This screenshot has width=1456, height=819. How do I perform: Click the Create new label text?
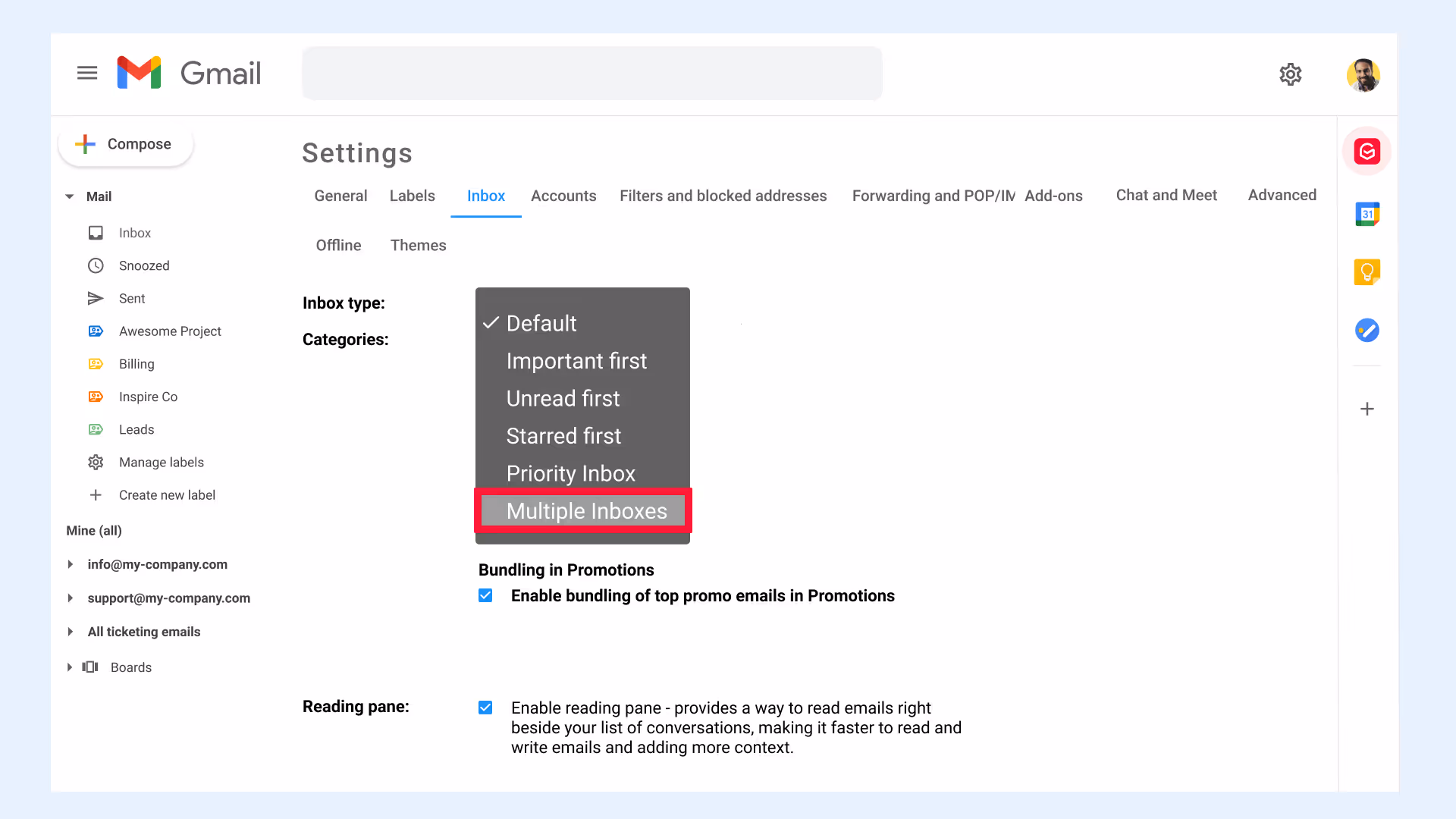[x=167, y=495]
